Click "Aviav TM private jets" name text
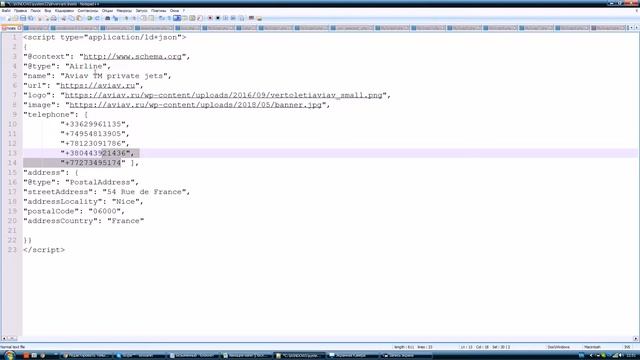The height and width of the screenshot is (360, 640). point(114,76)
